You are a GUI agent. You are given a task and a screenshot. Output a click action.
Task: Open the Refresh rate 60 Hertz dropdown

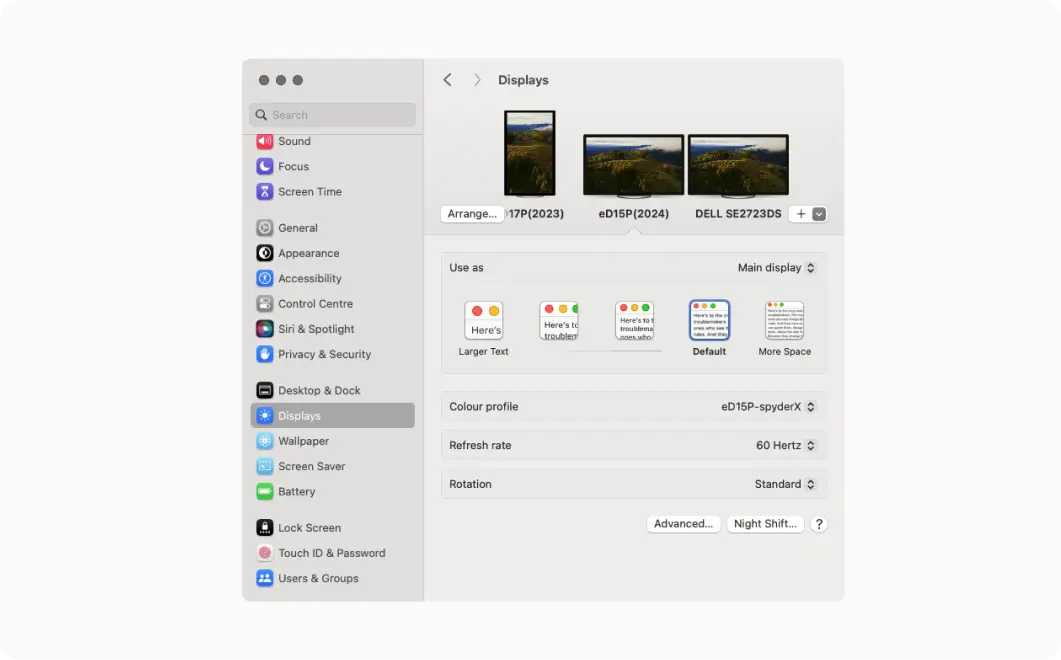pyautogui.click(x=786, y=445)
